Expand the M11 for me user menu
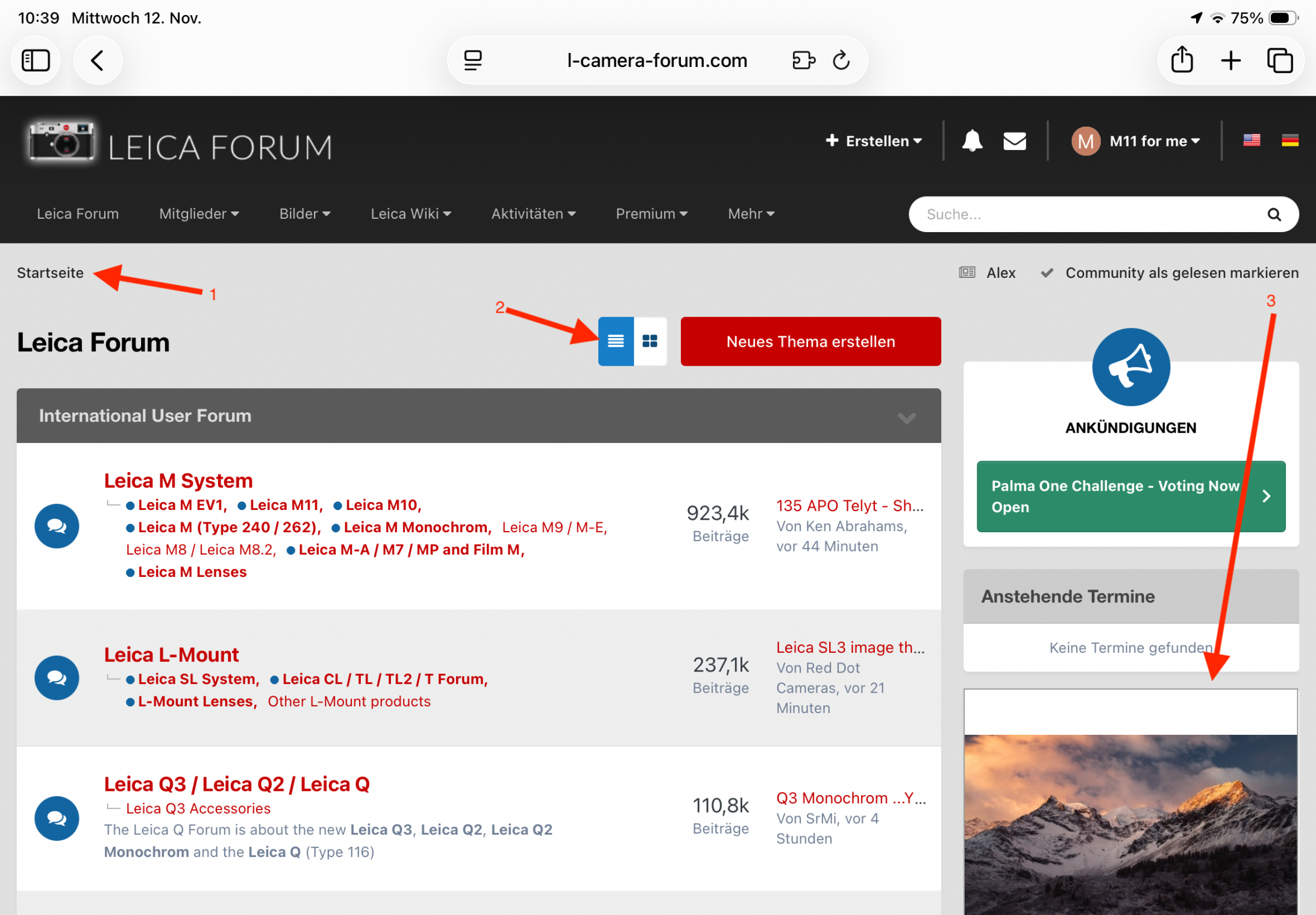This screenshot has width=1316, height=915. (1154, 141)
